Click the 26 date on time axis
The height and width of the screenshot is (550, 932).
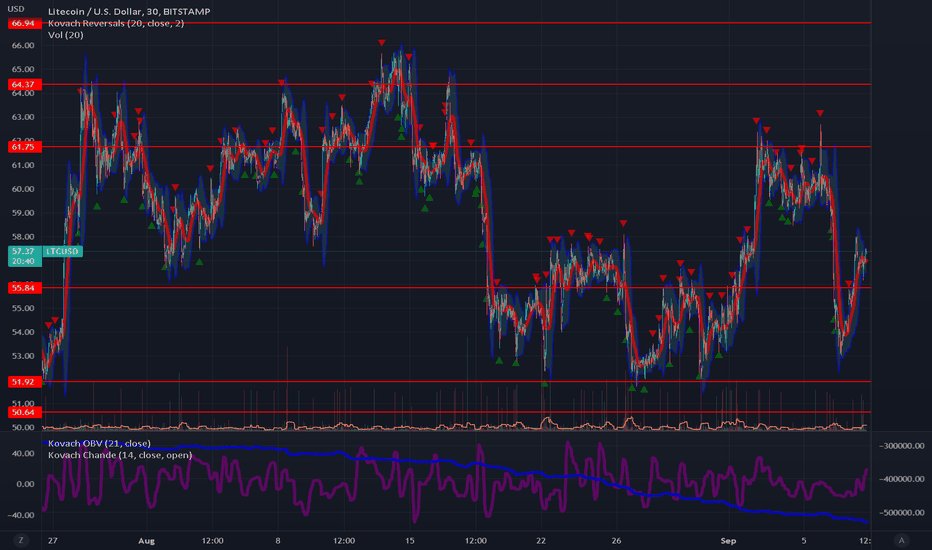click(x=616, y=540)
